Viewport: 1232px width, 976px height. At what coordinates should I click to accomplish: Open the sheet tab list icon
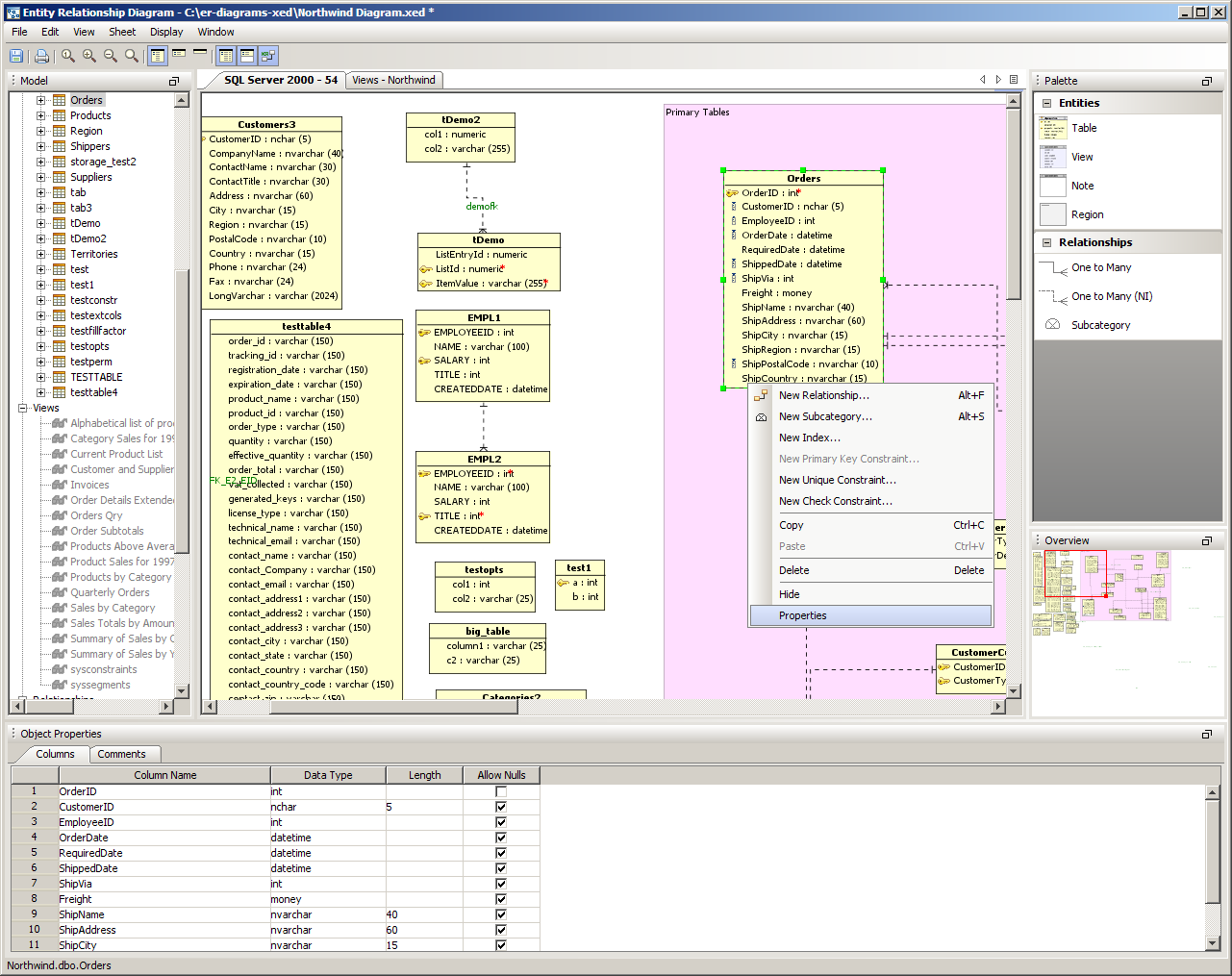click(1014, 80)
